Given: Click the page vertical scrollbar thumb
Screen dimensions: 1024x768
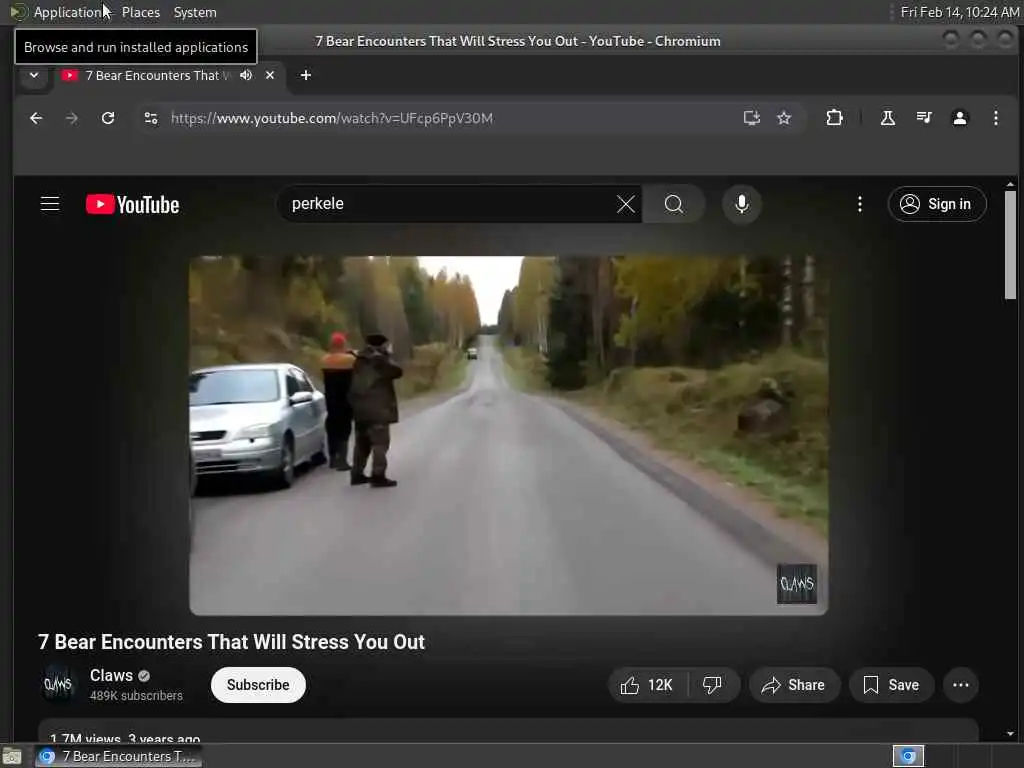Looking at the screenshot, I should coord(1010,245).
